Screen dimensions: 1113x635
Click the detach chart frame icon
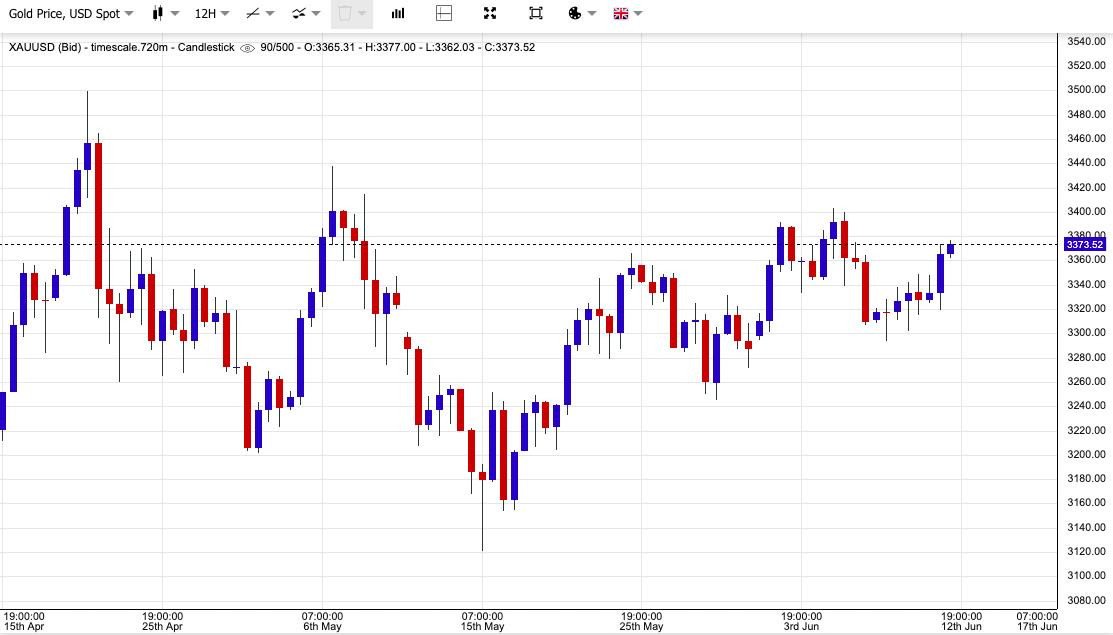click(536, 13)
